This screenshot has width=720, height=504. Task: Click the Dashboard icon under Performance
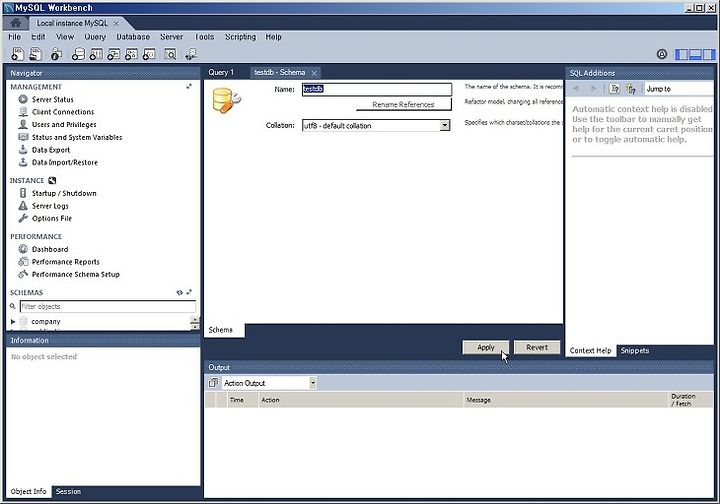click(23, 249)
